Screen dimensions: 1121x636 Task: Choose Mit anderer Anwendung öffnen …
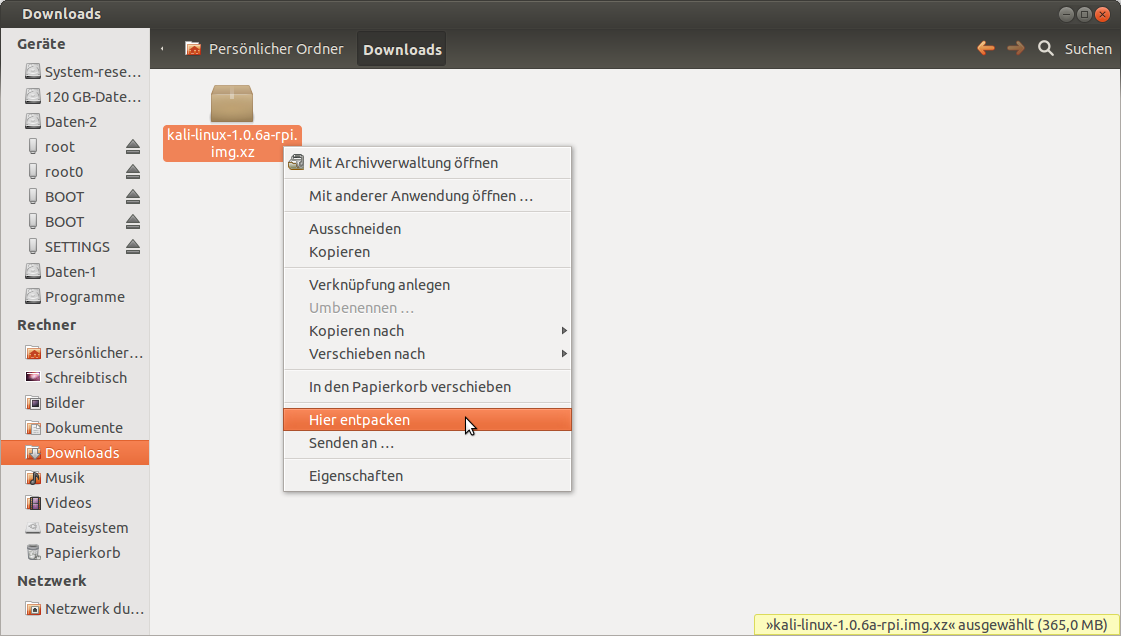(x=428, y=196)
